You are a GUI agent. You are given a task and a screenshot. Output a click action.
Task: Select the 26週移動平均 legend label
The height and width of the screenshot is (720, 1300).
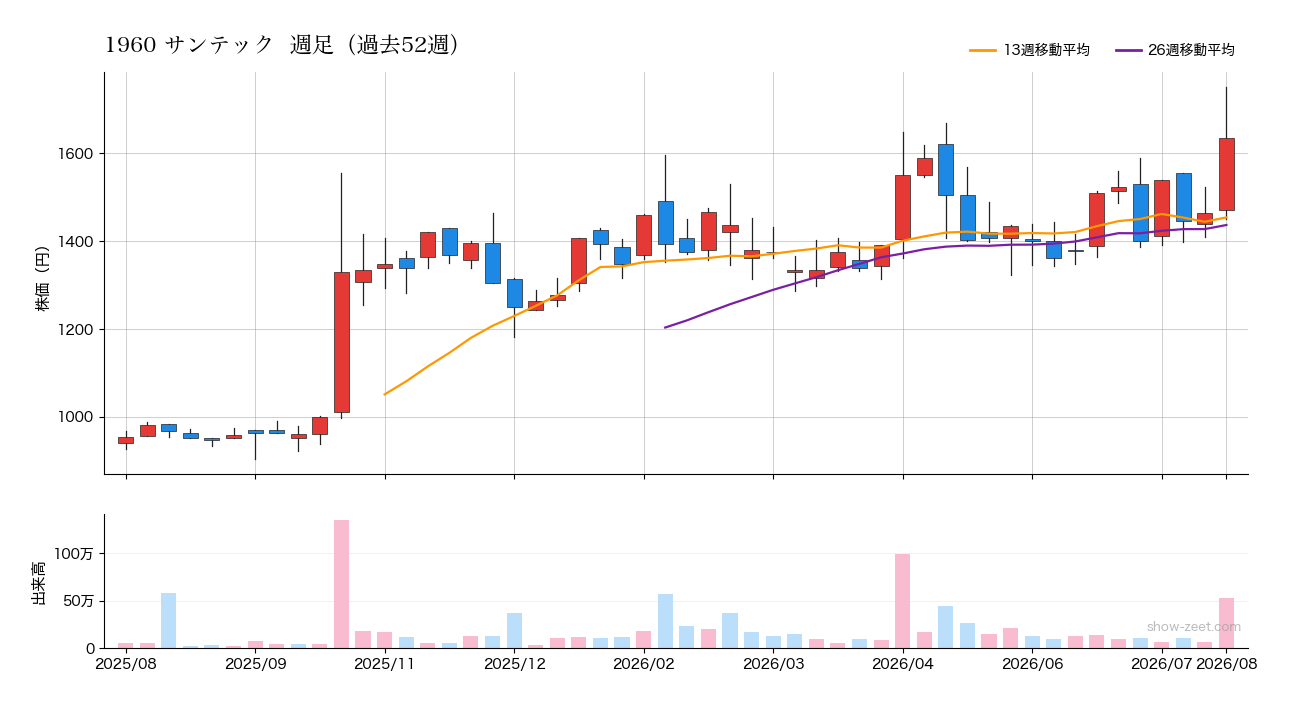coord(1191,50)
